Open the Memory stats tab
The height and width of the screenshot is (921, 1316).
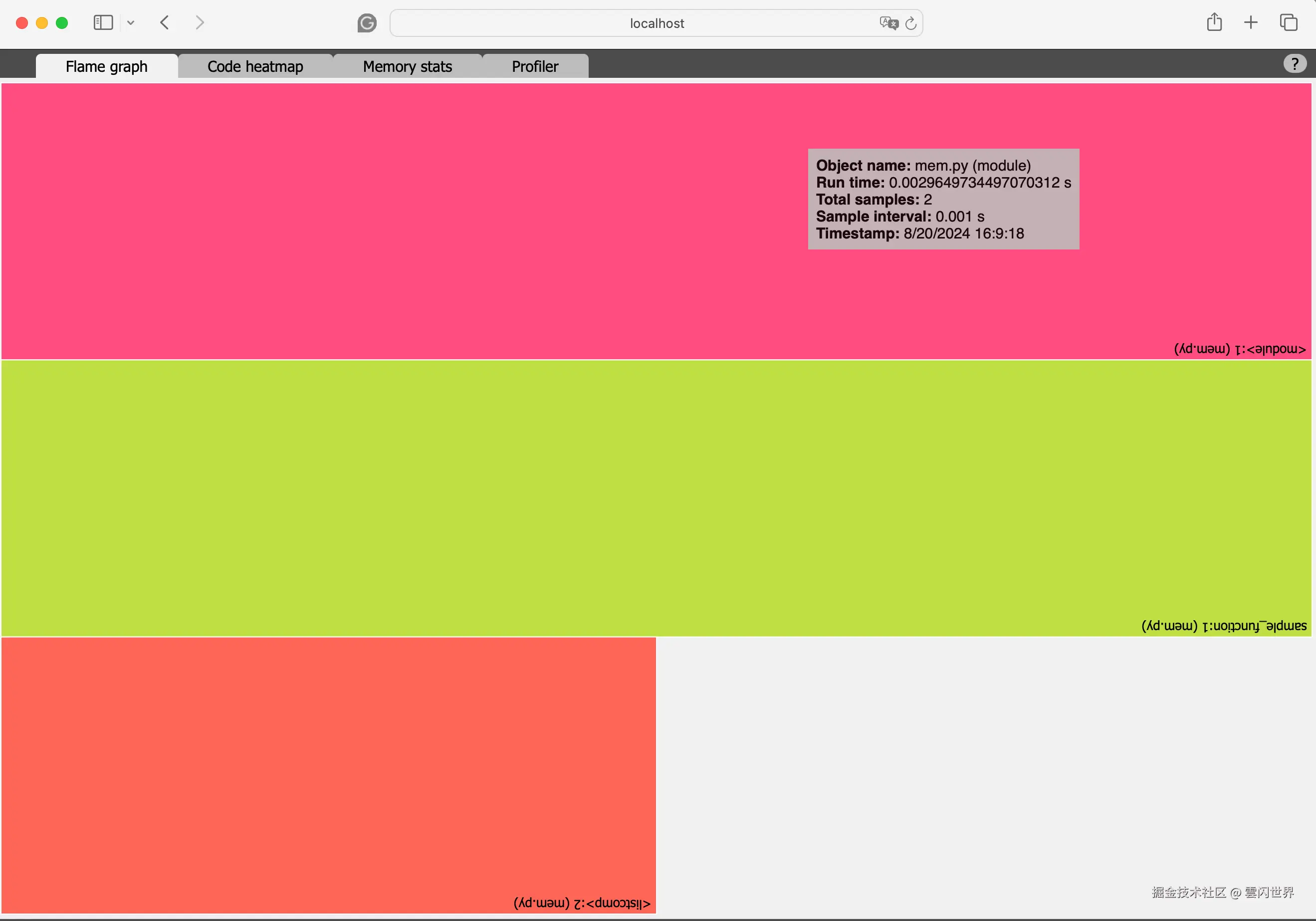click(x=408, y=66)
